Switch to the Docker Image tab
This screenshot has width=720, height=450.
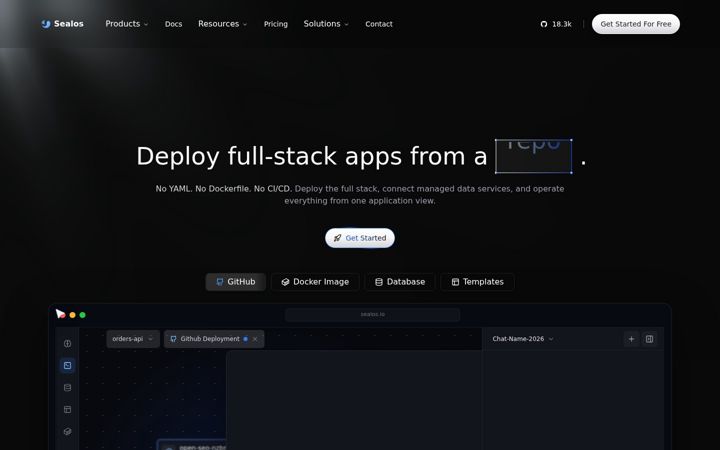(315, 282)
